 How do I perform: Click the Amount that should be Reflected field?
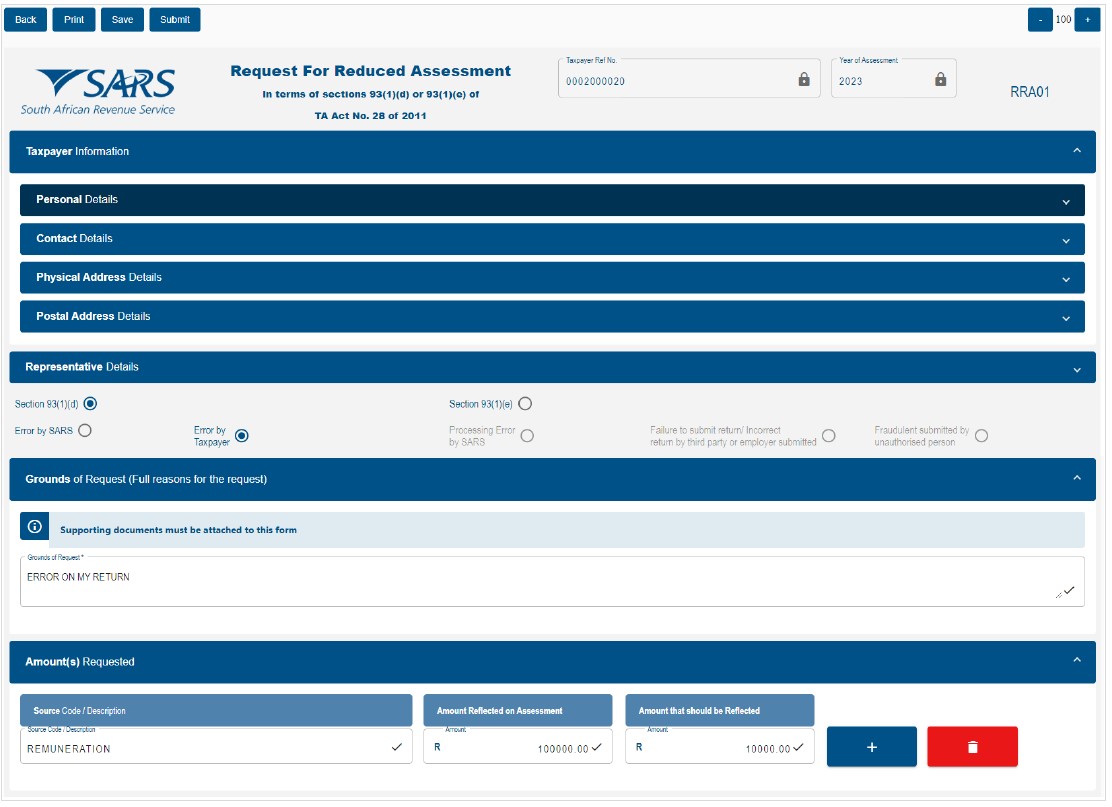pos(720,746)
